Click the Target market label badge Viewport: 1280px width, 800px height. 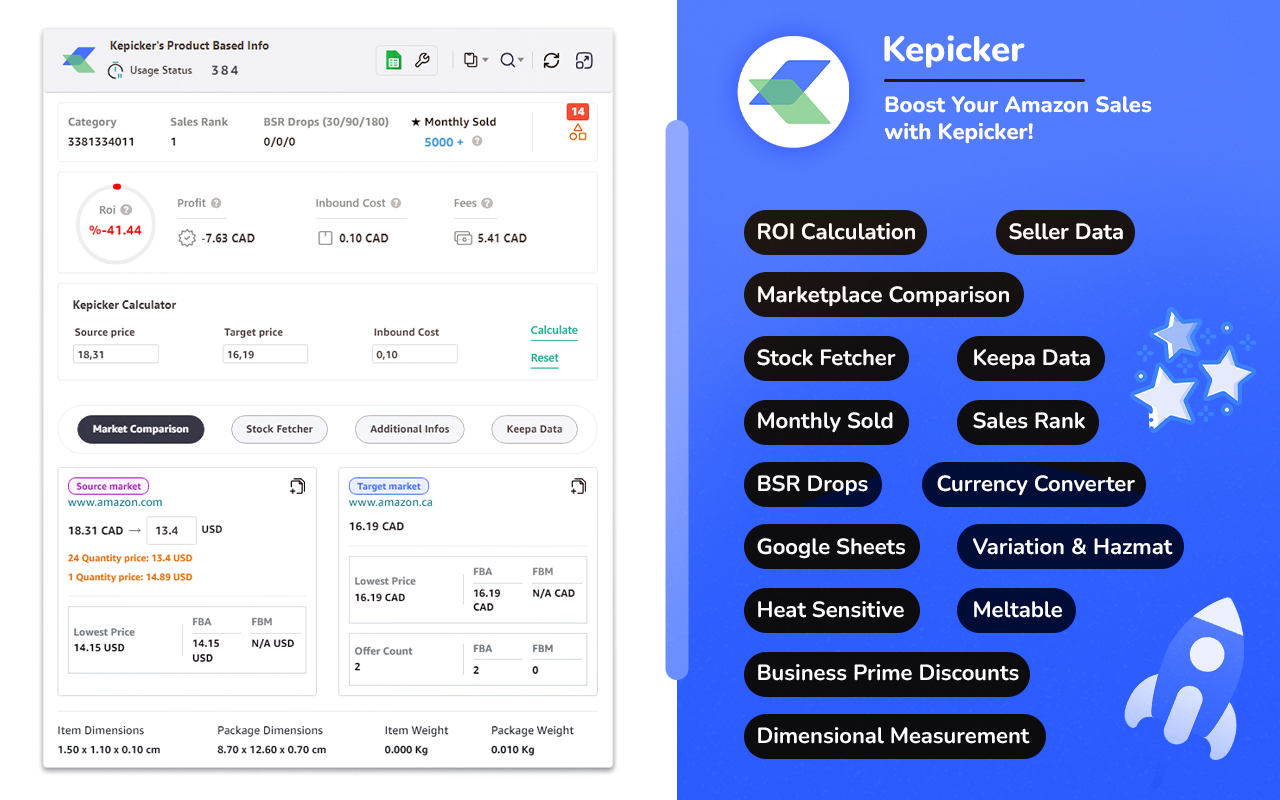click(389, 486)
